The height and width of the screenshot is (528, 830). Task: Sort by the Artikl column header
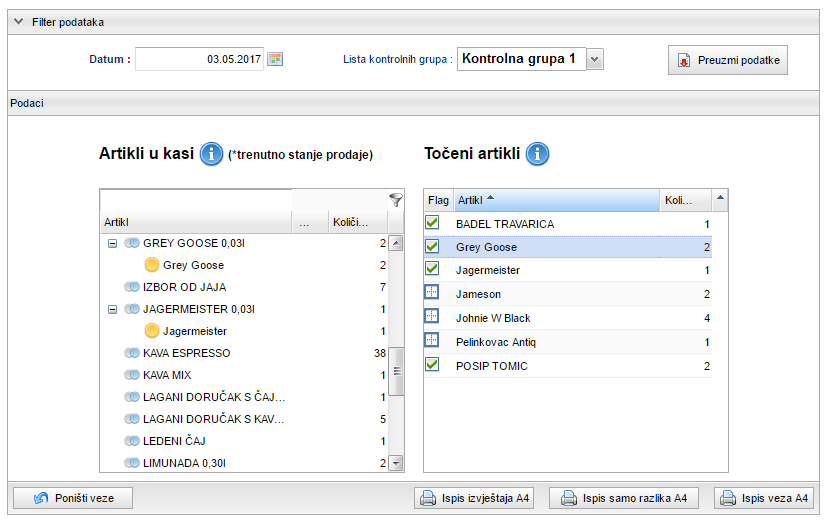click(556, 201)
